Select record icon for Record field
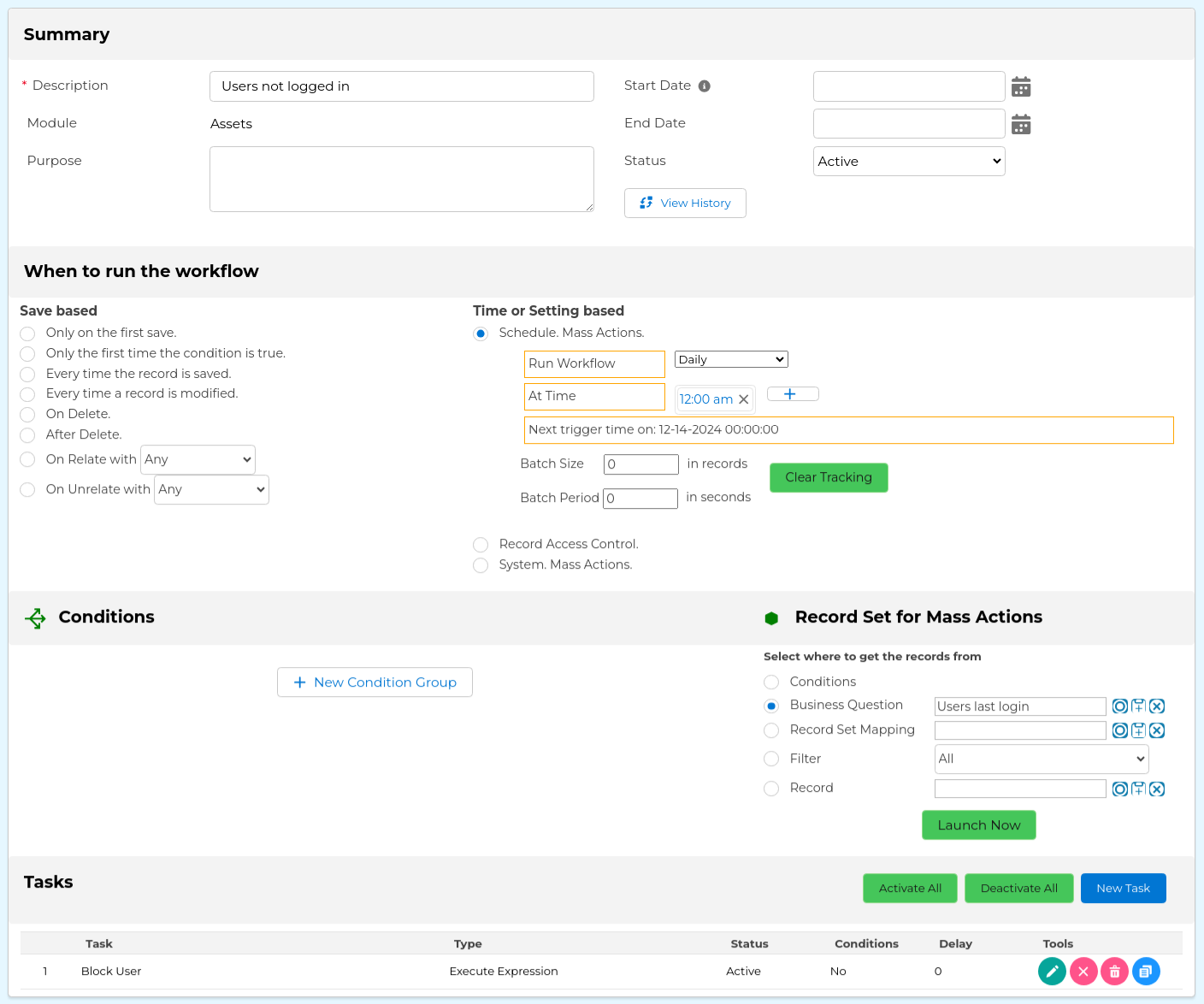 click(x=1120, y=788)
